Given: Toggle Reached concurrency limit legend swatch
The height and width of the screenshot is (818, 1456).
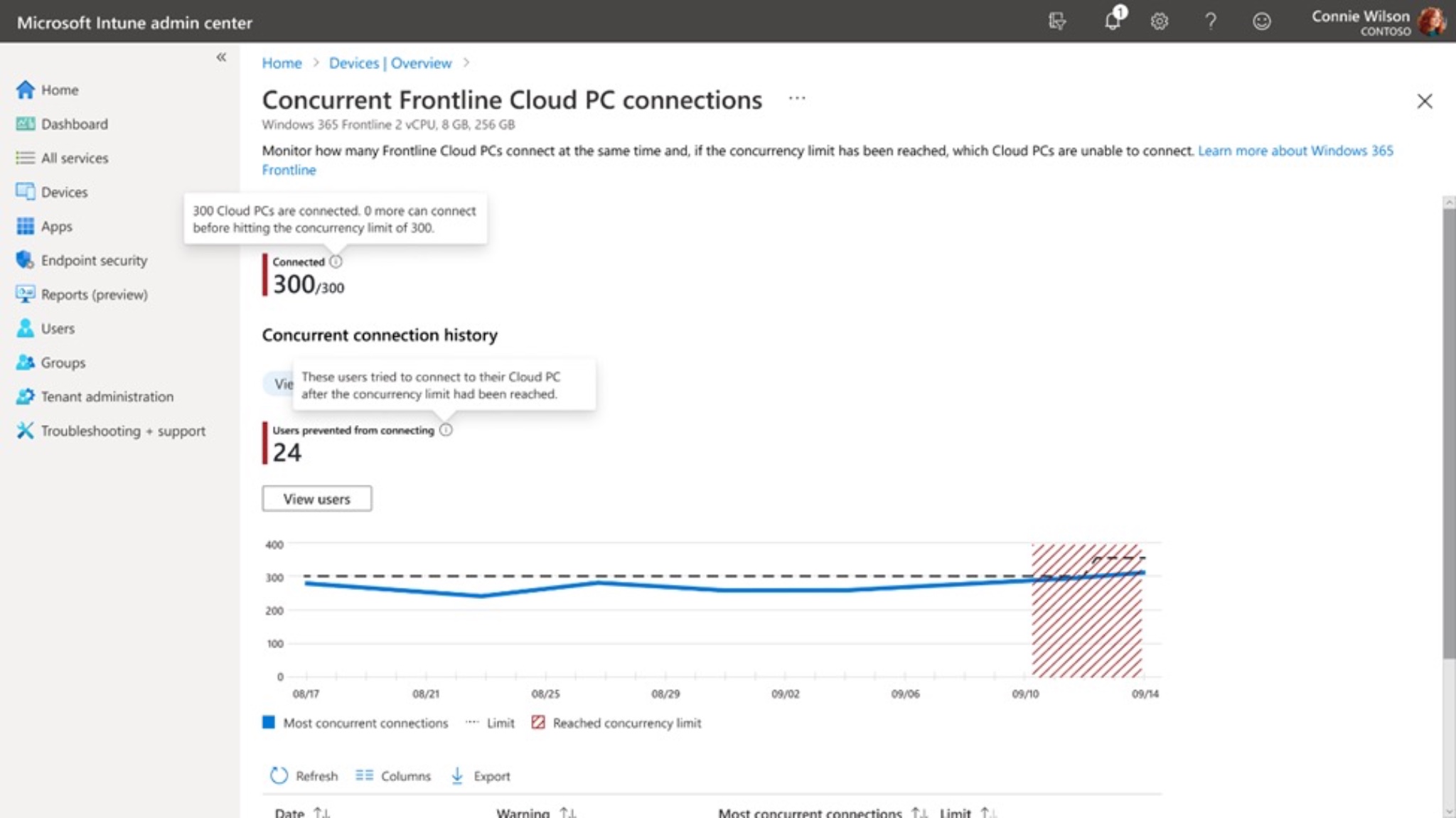Looking at the screenshot, I should coord(538,723).
